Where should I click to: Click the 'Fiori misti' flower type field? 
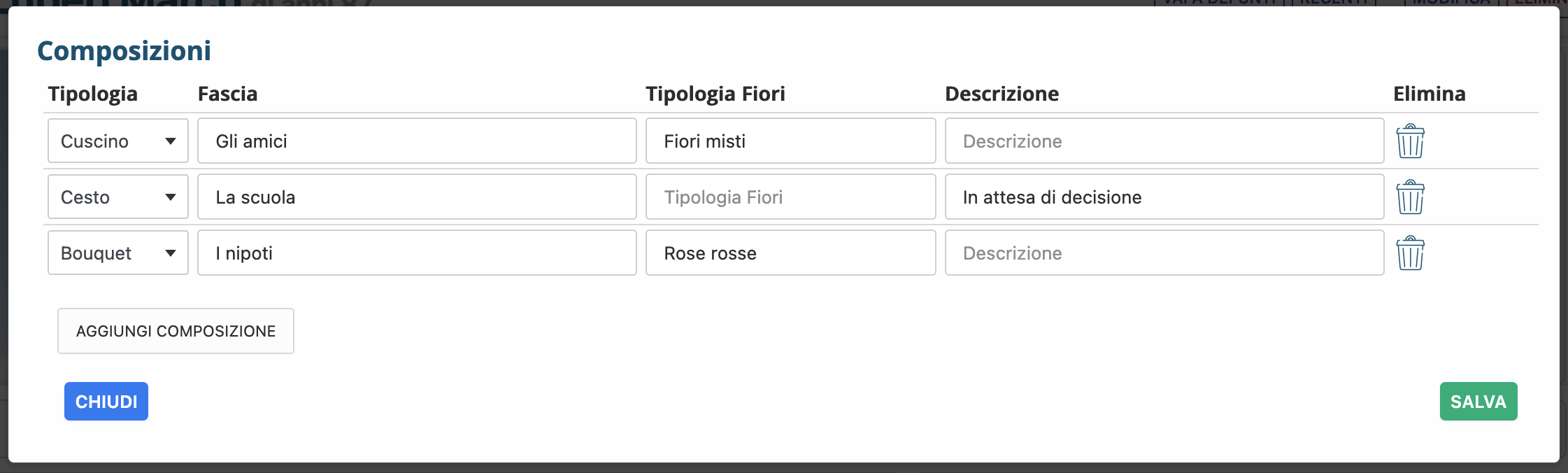(790, 141)
